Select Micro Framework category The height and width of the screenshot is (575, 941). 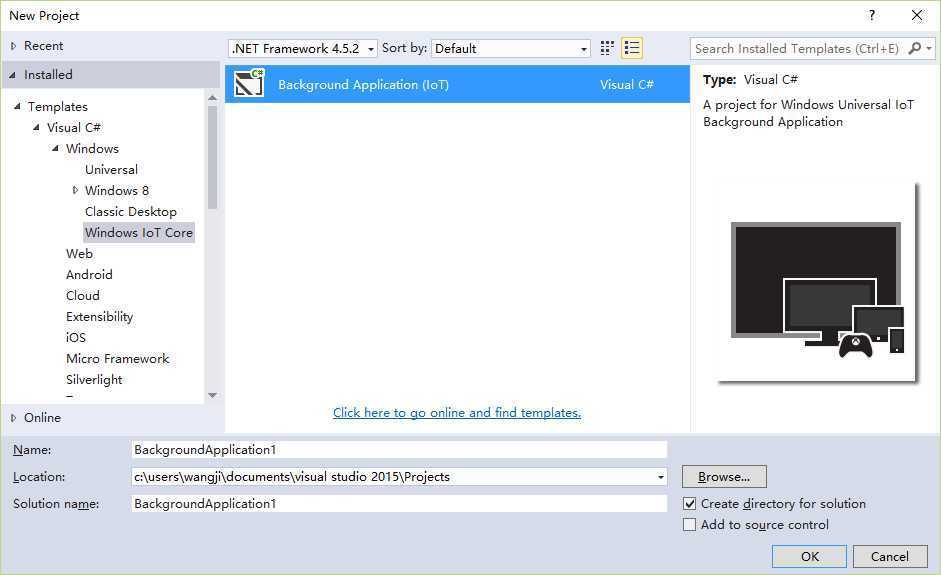(x=118, y=358)
